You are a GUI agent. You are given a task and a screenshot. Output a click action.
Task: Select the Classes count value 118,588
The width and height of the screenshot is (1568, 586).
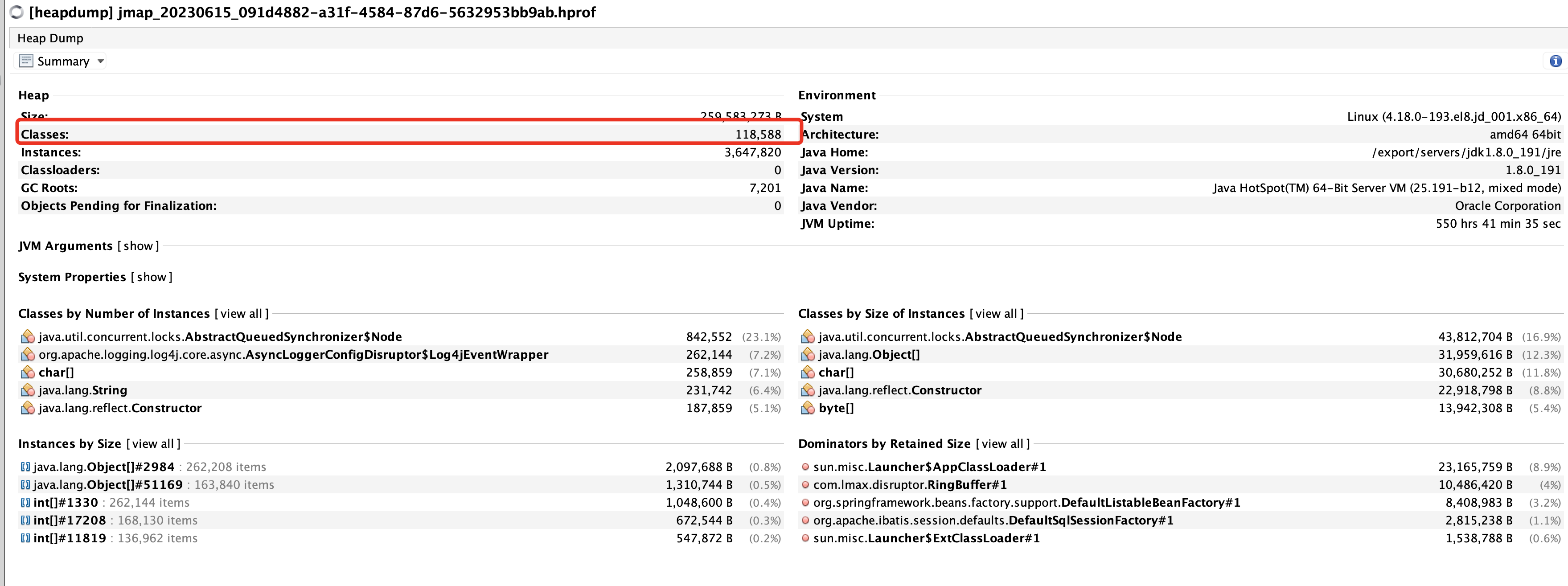(x=758, y=135)
